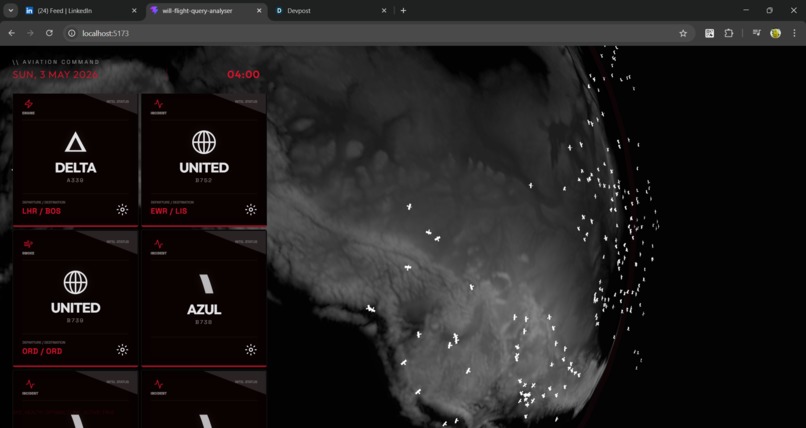Click the DELTA airline name
Screen dimensions: 806x428
tap(76, 168)
